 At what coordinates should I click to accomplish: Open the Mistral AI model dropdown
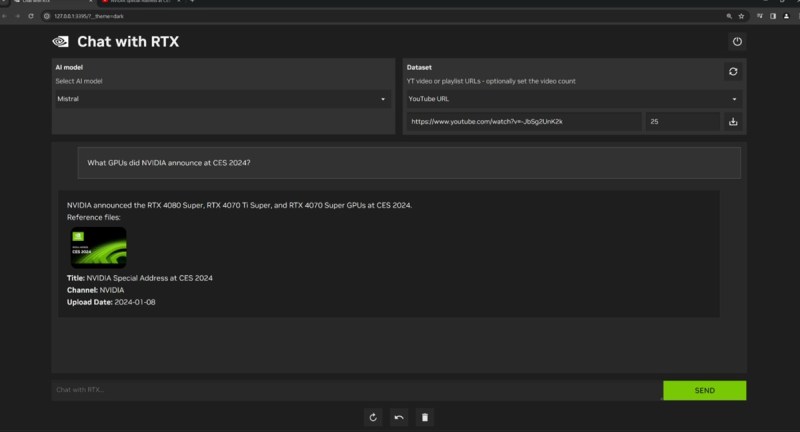click(222, 99)
